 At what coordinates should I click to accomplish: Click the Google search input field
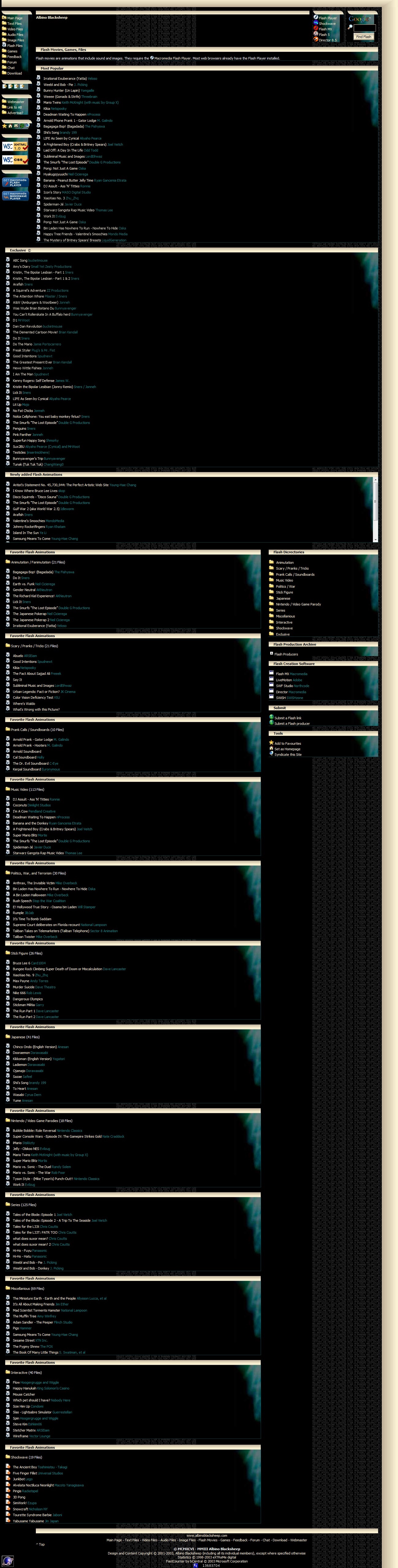tap(365, 28)
